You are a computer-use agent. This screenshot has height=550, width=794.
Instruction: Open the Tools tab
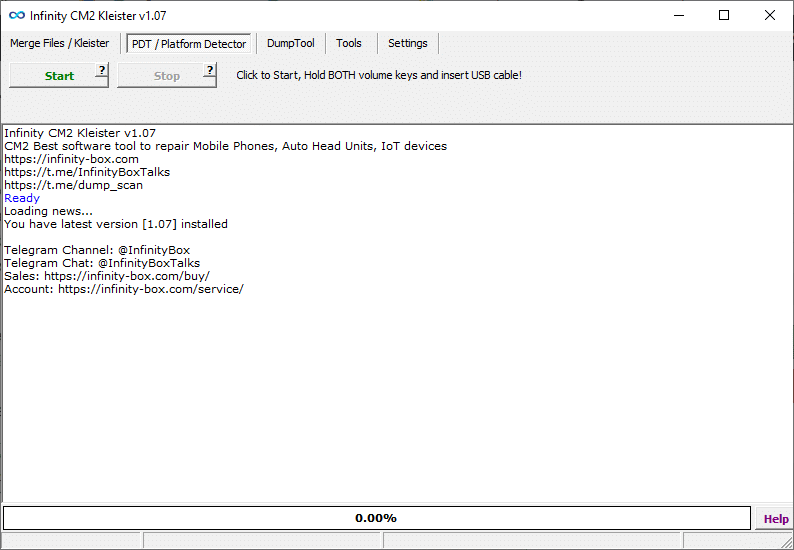tap(348, 43)
